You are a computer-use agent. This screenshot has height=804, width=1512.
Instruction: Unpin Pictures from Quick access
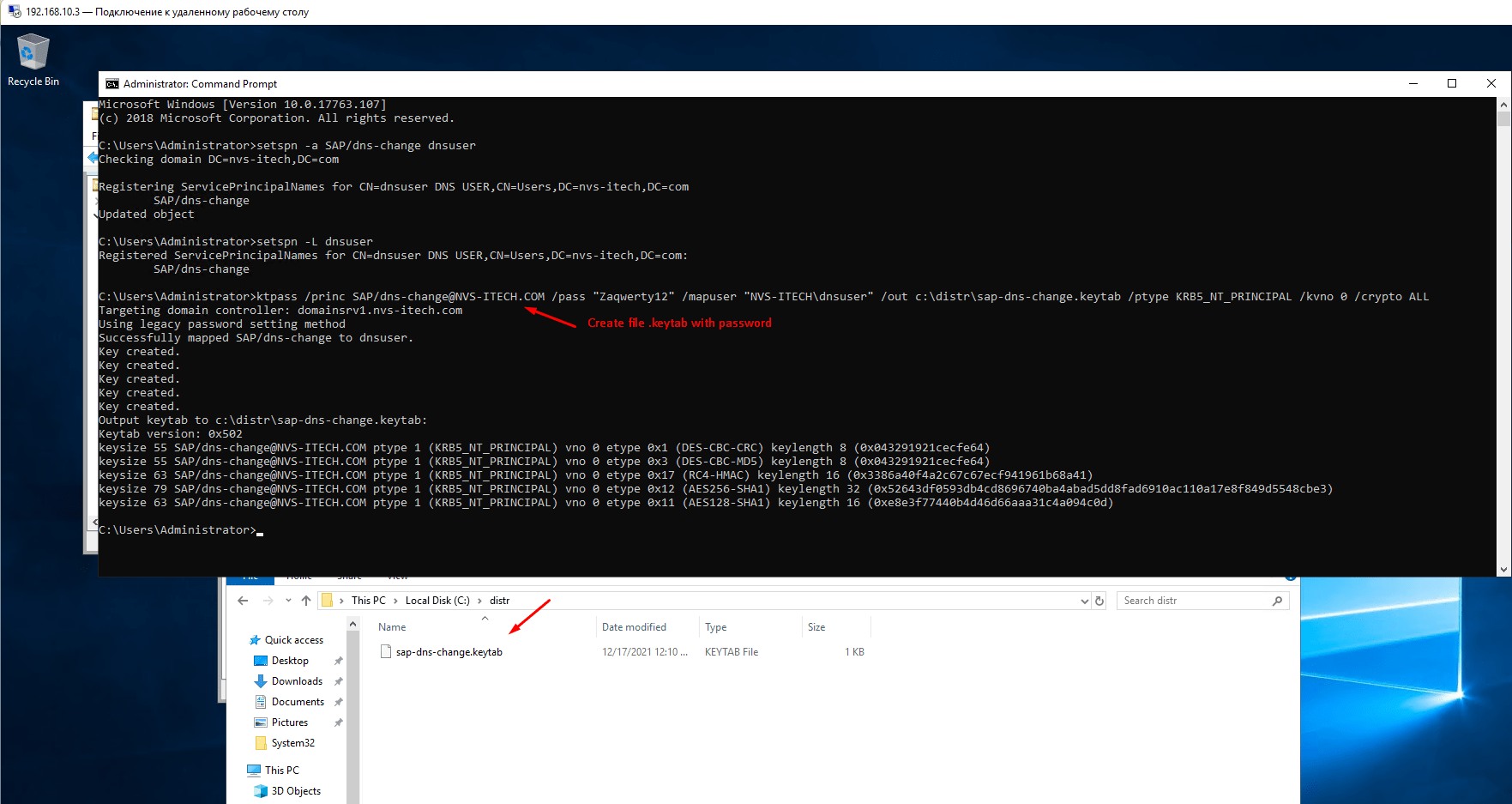pyautogui.click(x=339, y=722)
